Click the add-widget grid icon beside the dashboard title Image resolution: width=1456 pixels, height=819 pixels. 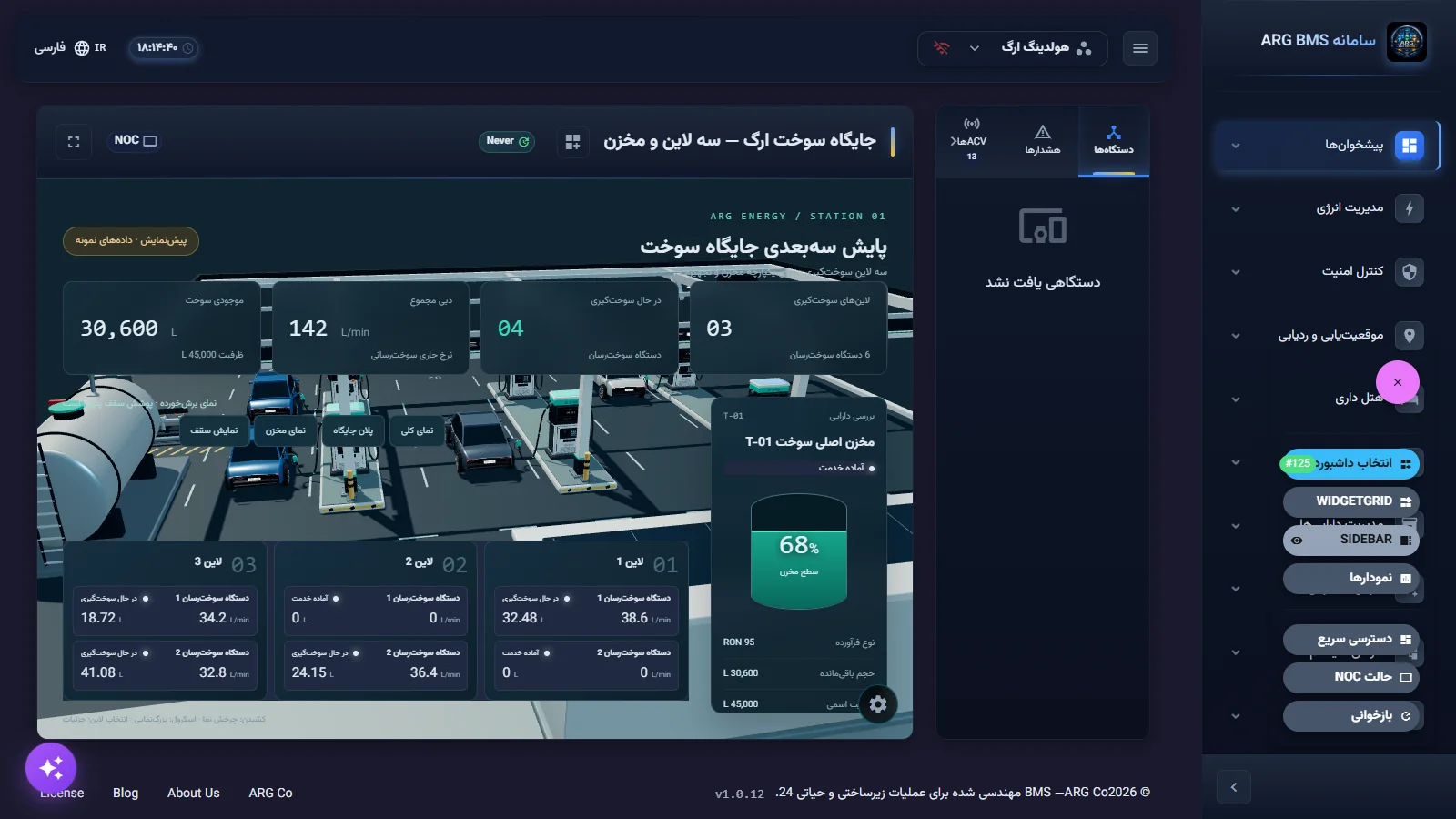pos(572,142)
